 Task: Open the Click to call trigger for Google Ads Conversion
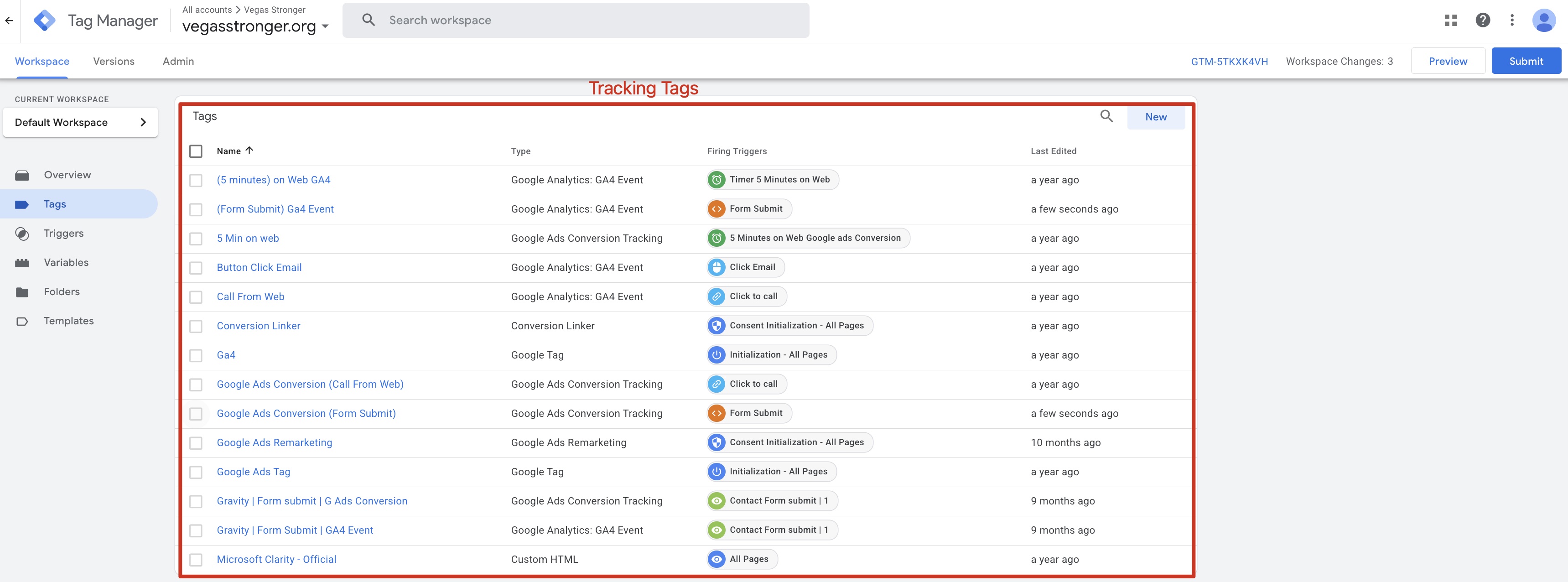coord(747,384)
